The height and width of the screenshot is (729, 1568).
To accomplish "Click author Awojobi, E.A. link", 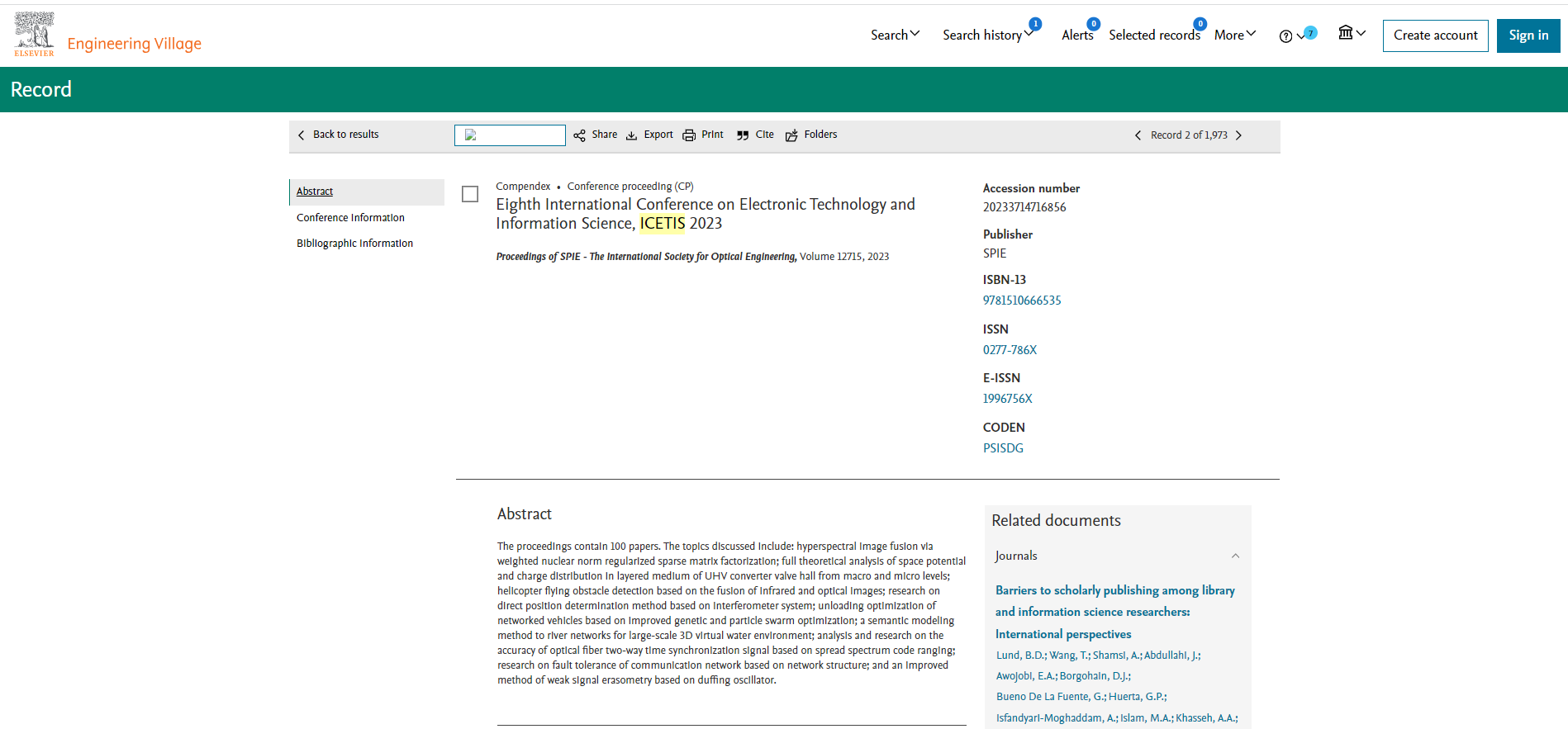I will [1026, 676].
